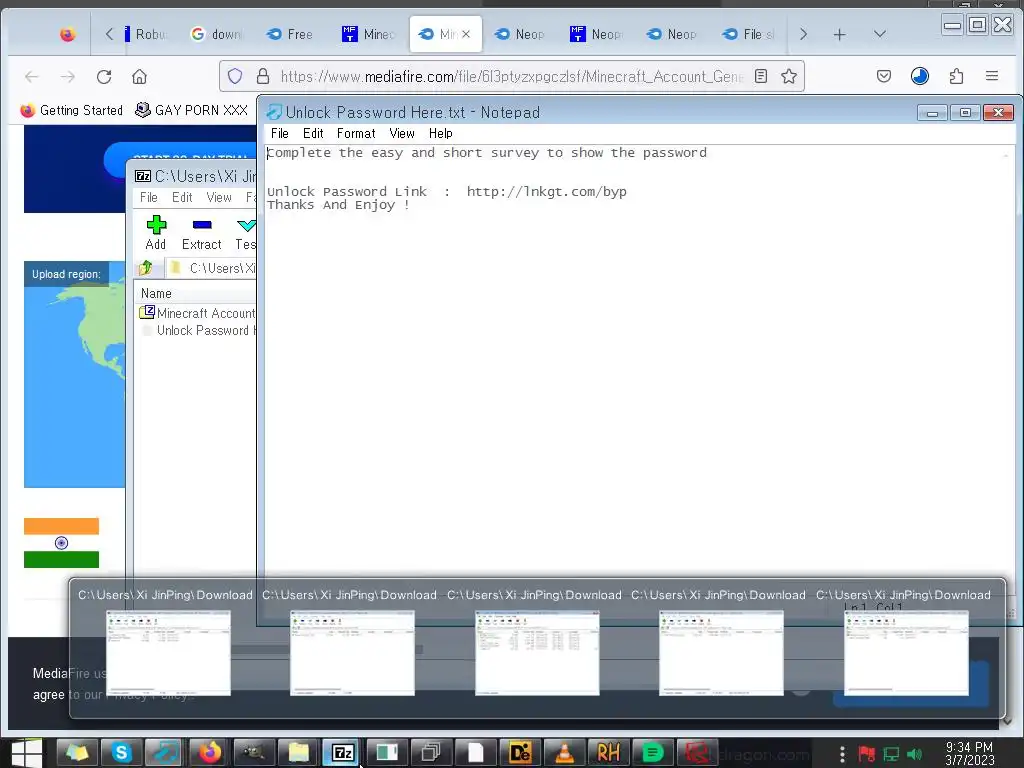
Task: Switch to the Google down tab
Action: pyautogui.click(x=216, y=35)
